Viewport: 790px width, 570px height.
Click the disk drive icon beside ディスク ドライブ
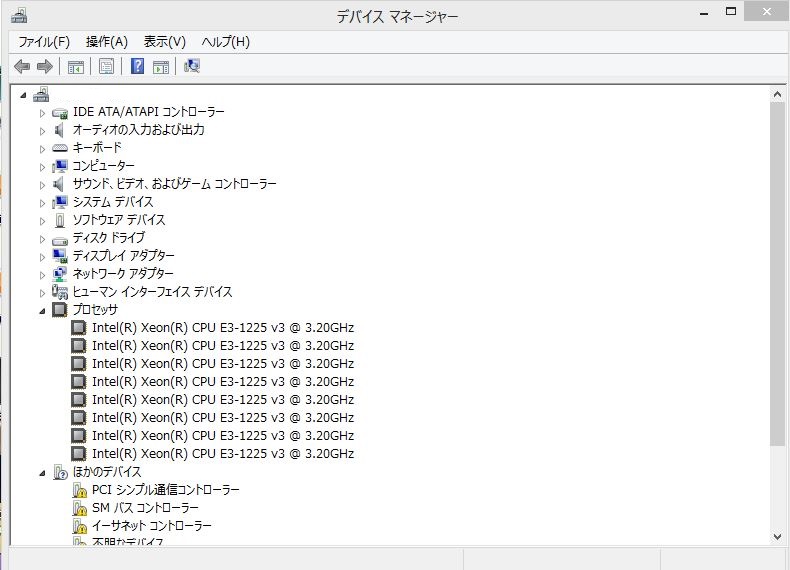60,240
